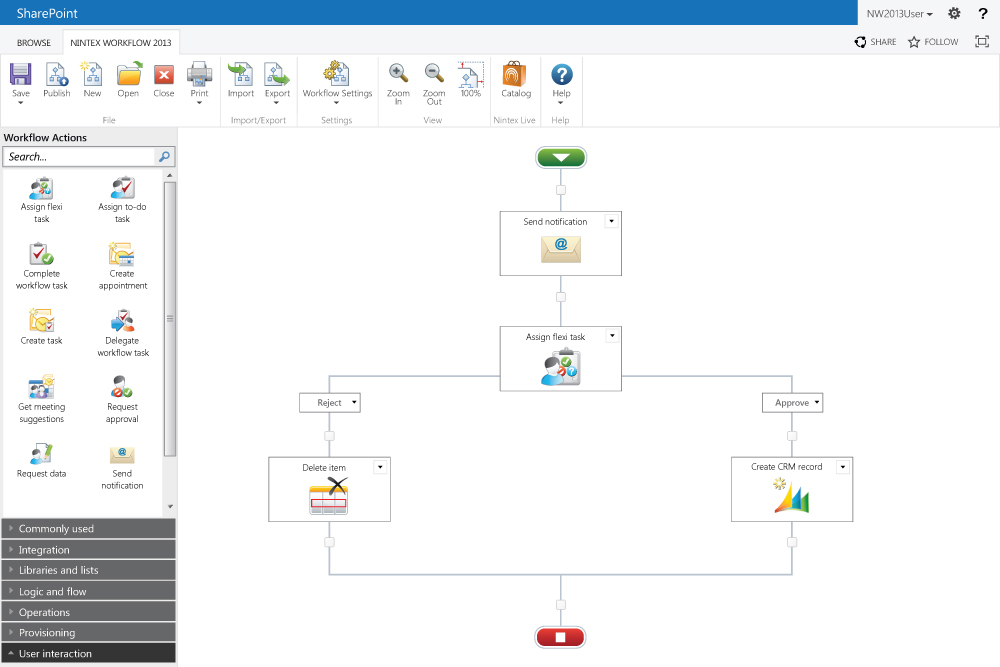The image size is (1000, 667).
Task: Click the actions panel scrollbar thumb
Action: (x=170, y=319)
